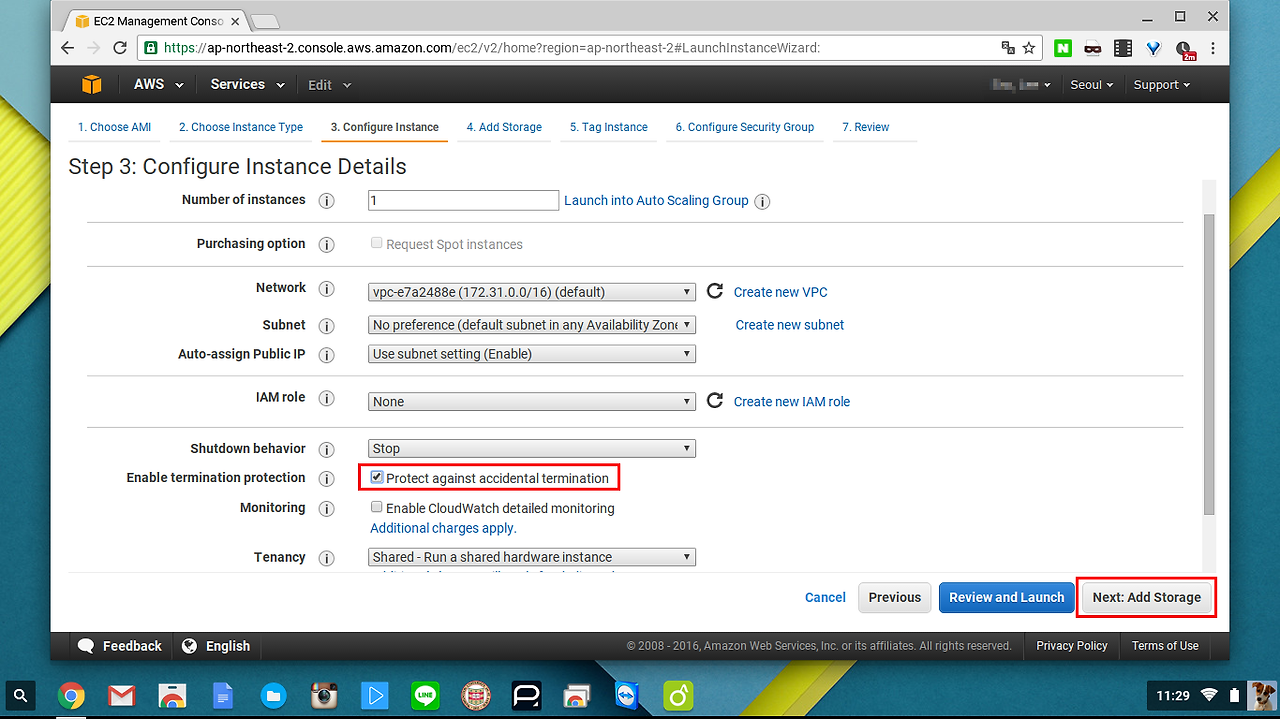The width and height of the screenshot is (1280, 719).
Task: Click info icon after Launch into Auto Scaling Group
Action: pyautogui.click(x=762, y=201)
